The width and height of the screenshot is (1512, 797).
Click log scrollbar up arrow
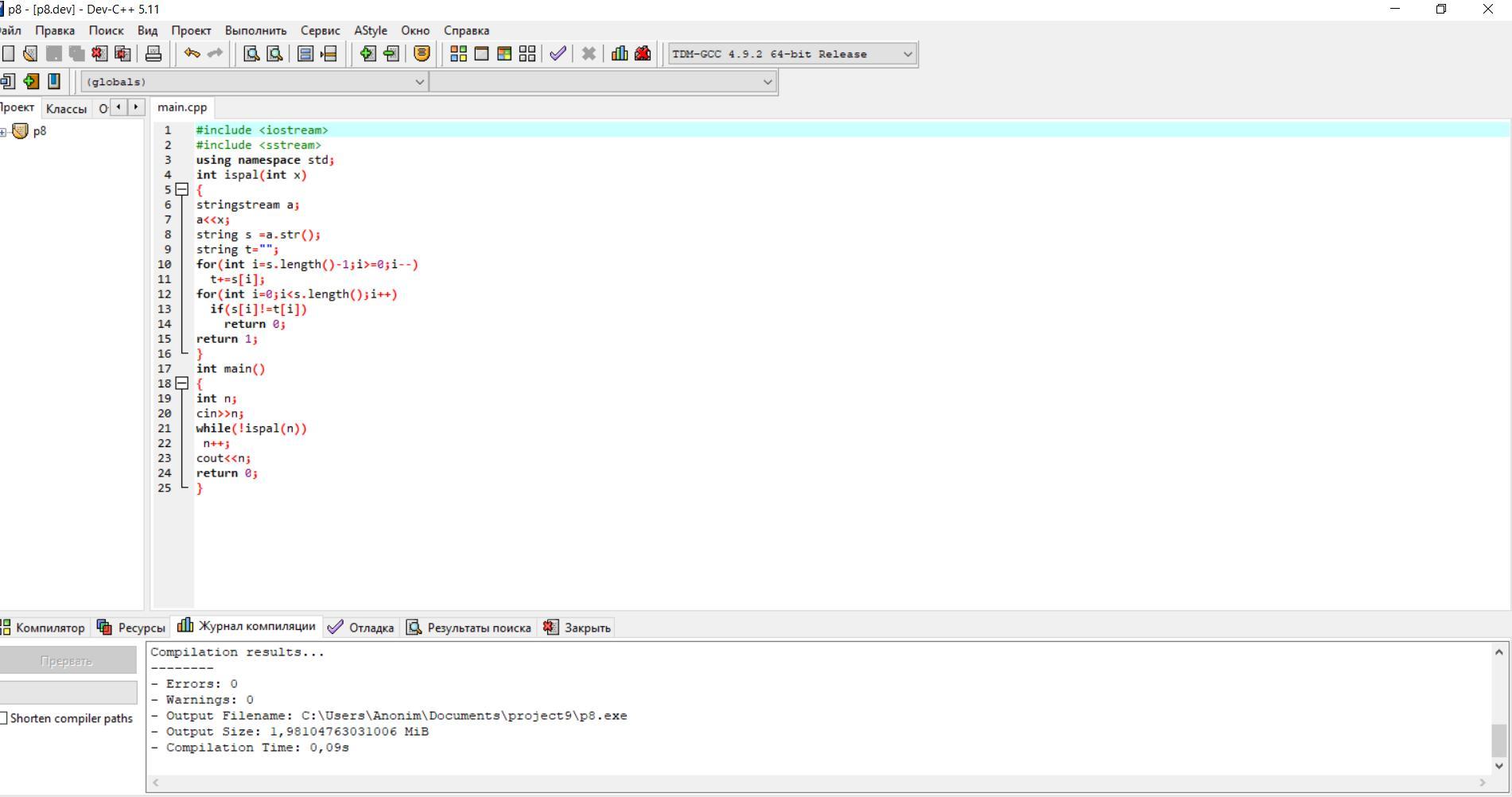coord(1499,652)
